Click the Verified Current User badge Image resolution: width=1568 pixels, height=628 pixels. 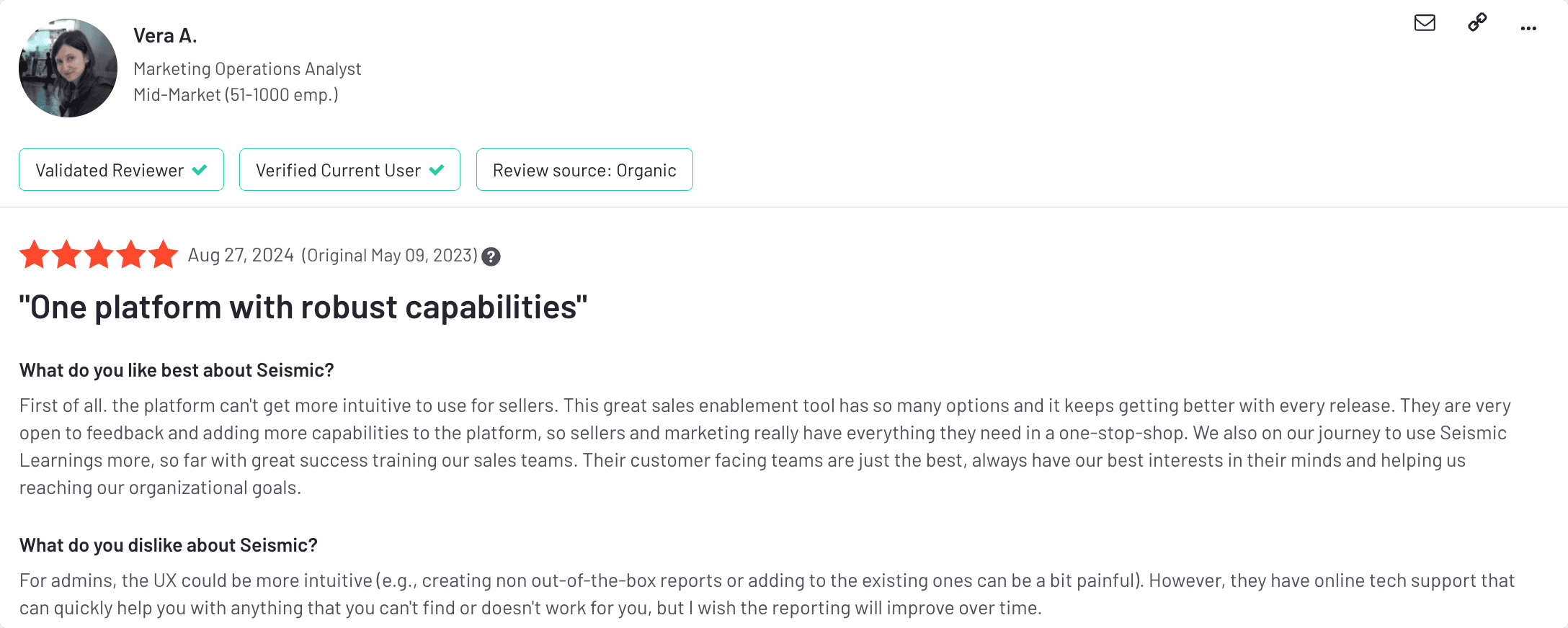[x=349, y=170]
